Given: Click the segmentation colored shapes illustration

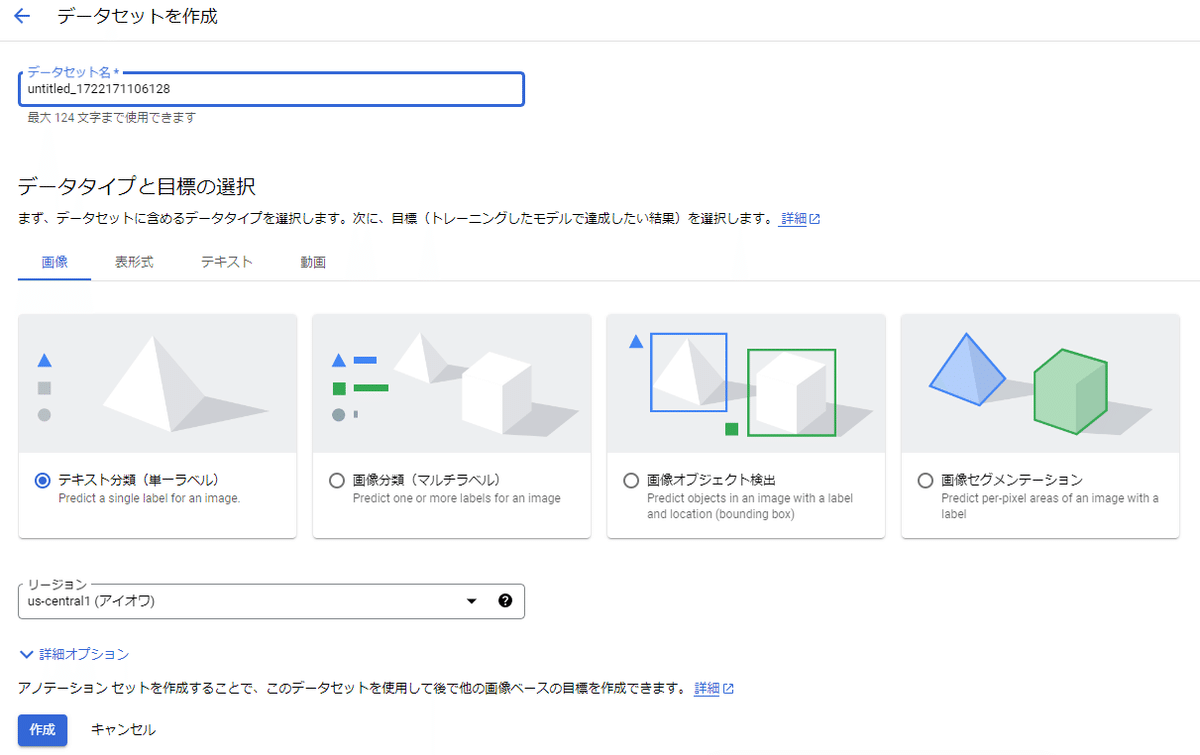Looking at the screenshot, I should coord(1040,383).
